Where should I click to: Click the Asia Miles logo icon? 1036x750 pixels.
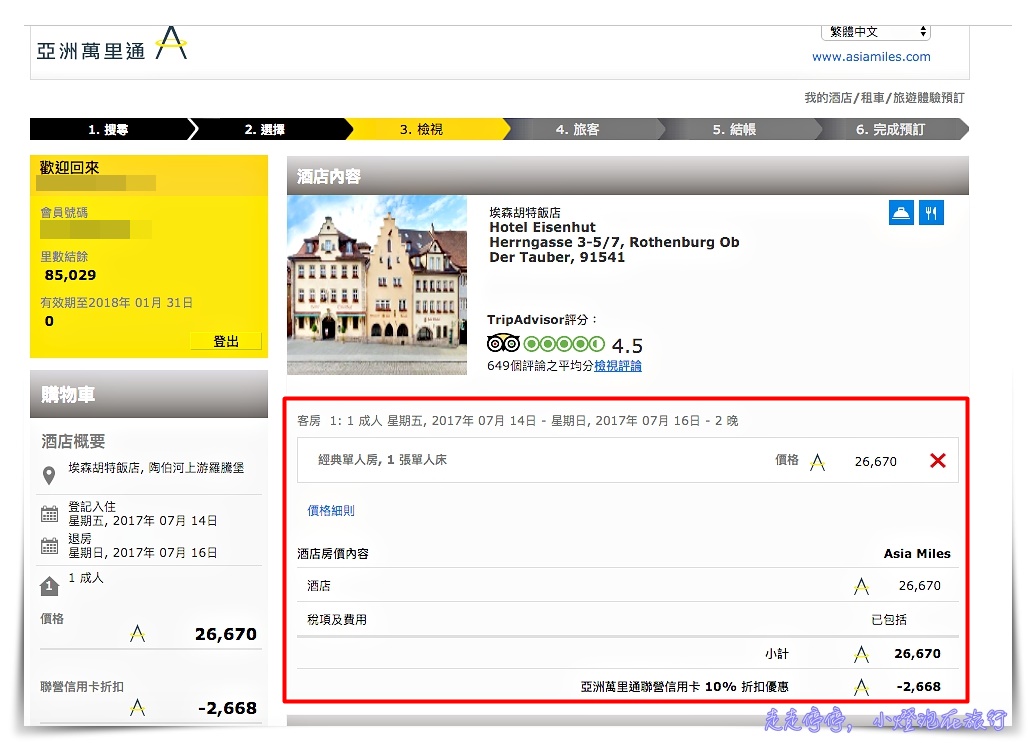point(171,44)
